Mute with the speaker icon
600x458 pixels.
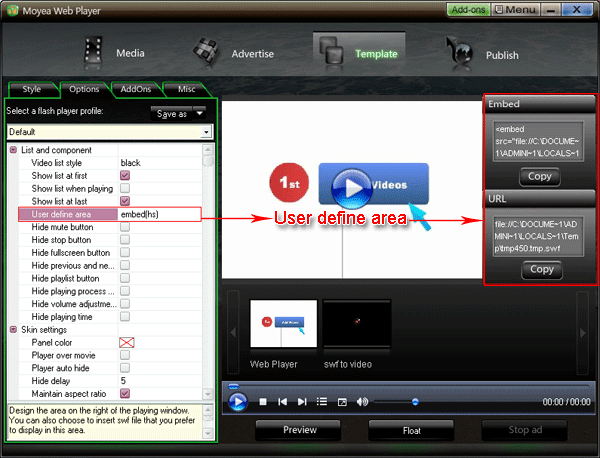[362, 402]
